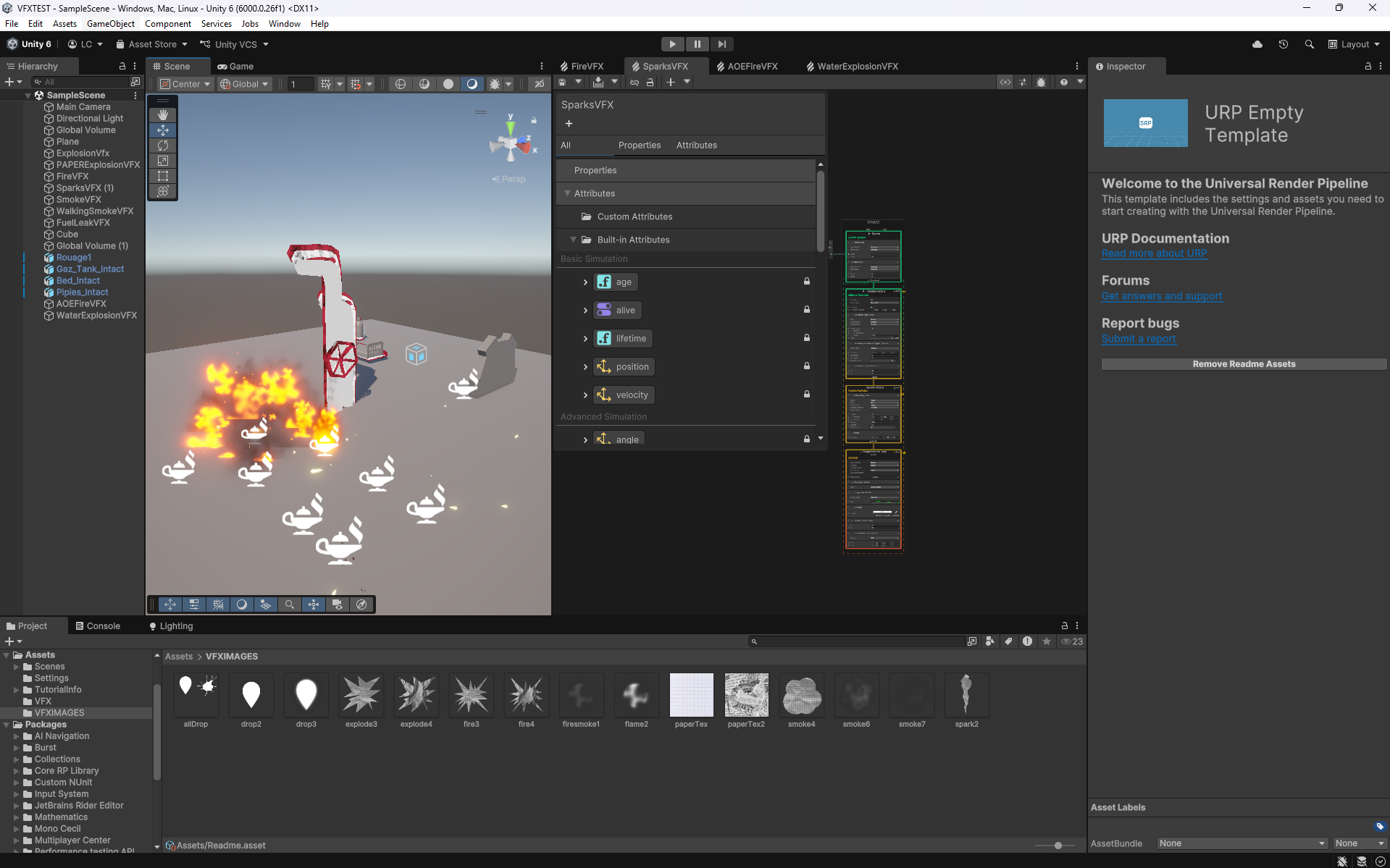Open the Center pivot dropdown
The width and height of the screenshot is (1390, 868).
185,84
